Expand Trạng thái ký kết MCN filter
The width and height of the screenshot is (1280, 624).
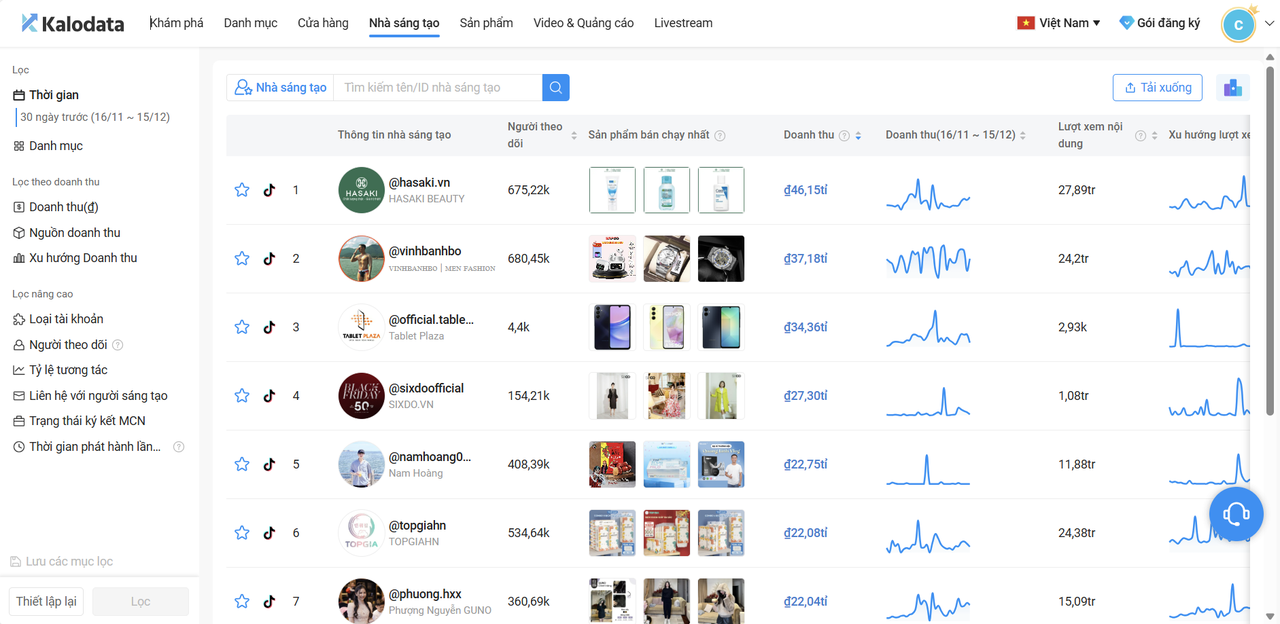coord(79,421)
